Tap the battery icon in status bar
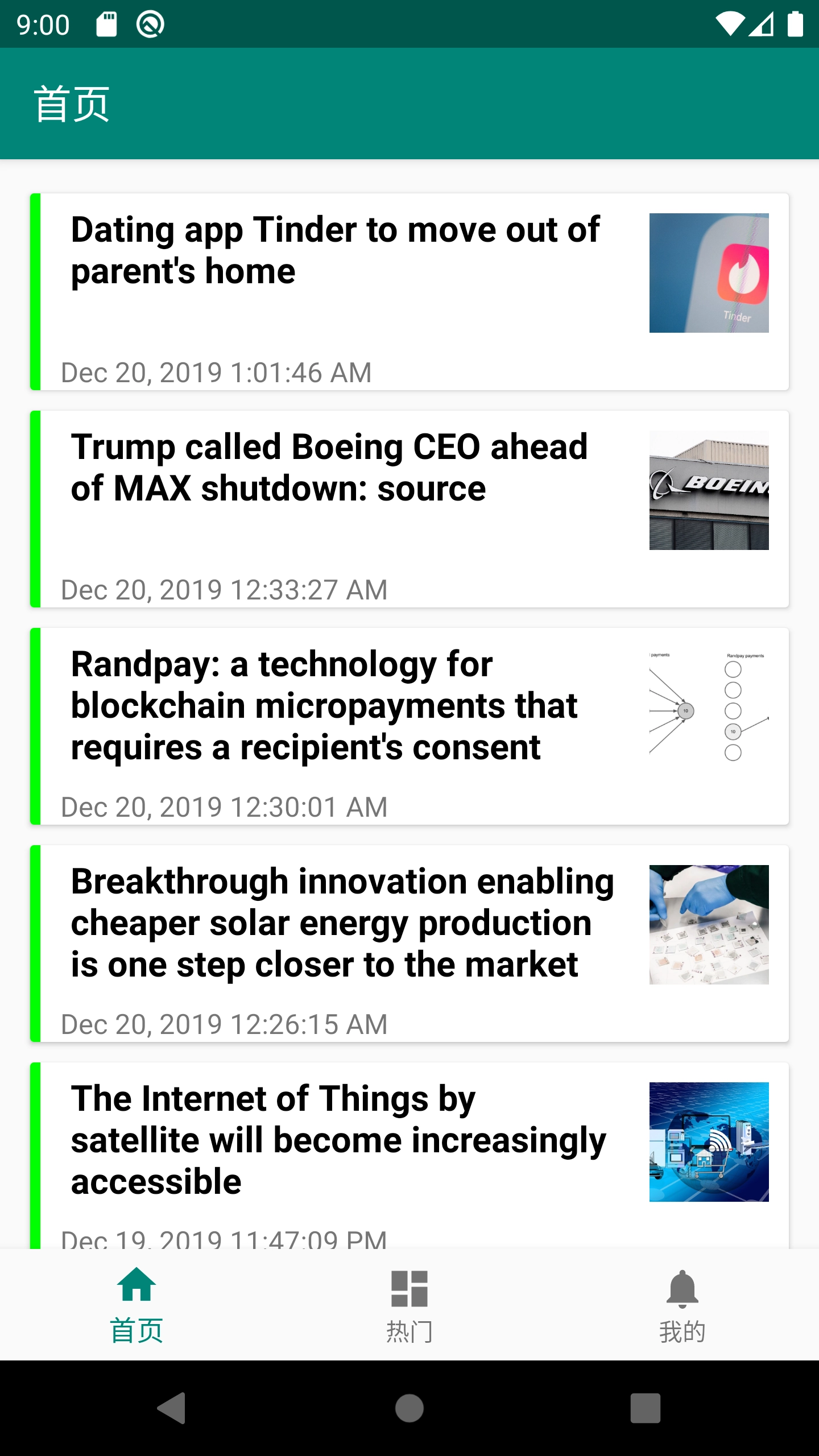 click(x=795, y=24)
